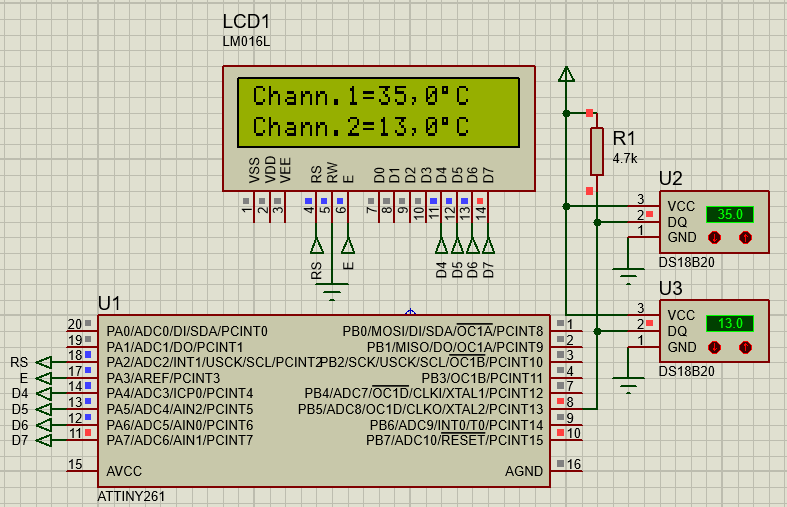Select the ground symbol under U3
Screen dimensions: 787x507
pos(629,384)
